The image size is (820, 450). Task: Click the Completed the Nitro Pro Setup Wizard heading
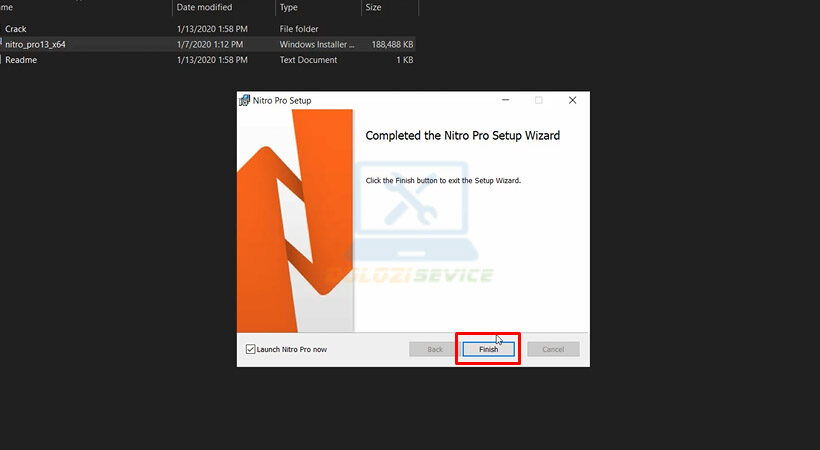tap(462, 135)
